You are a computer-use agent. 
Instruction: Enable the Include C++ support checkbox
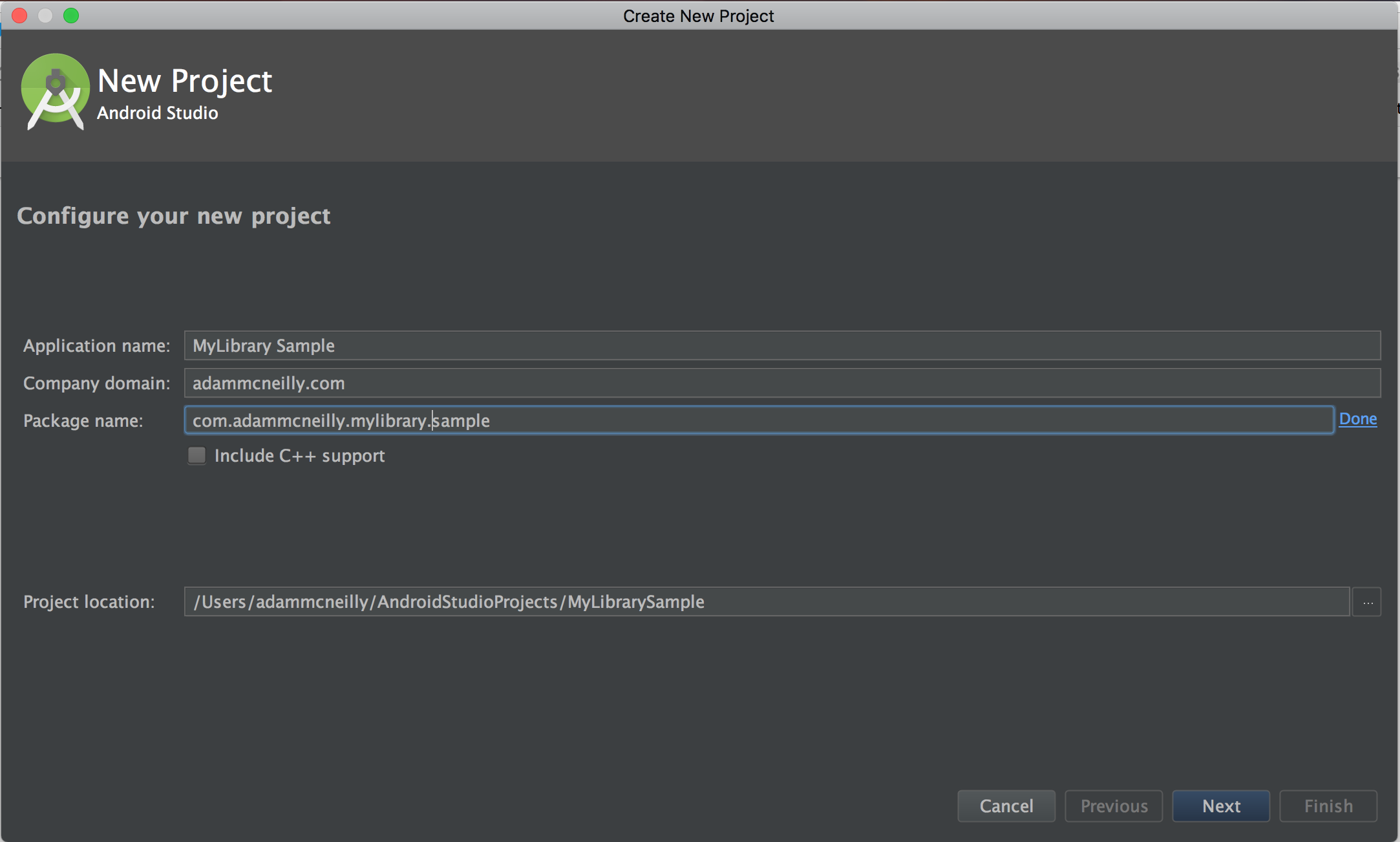197,456
